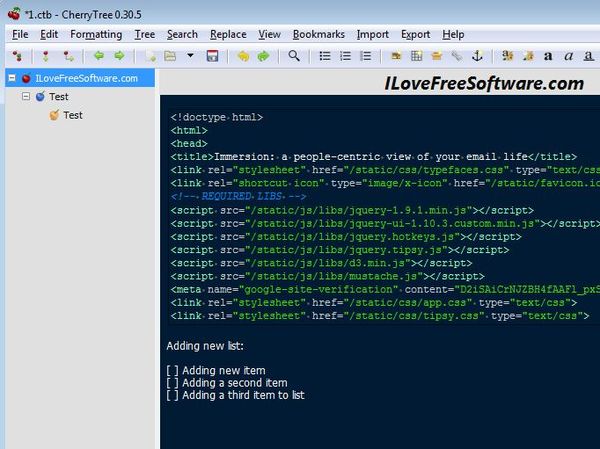This screenshot has width=600, height=449.
Task: Click the Find magnifier icon in toolbar
Action: click(x=294, y=56)
